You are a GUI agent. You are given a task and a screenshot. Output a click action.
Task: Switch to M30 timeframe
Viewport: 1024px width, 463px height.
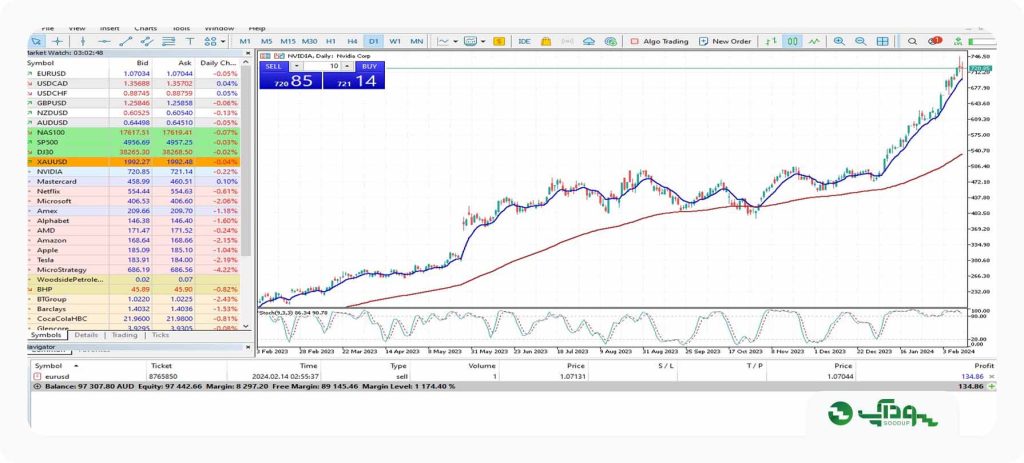coord(310,41)
